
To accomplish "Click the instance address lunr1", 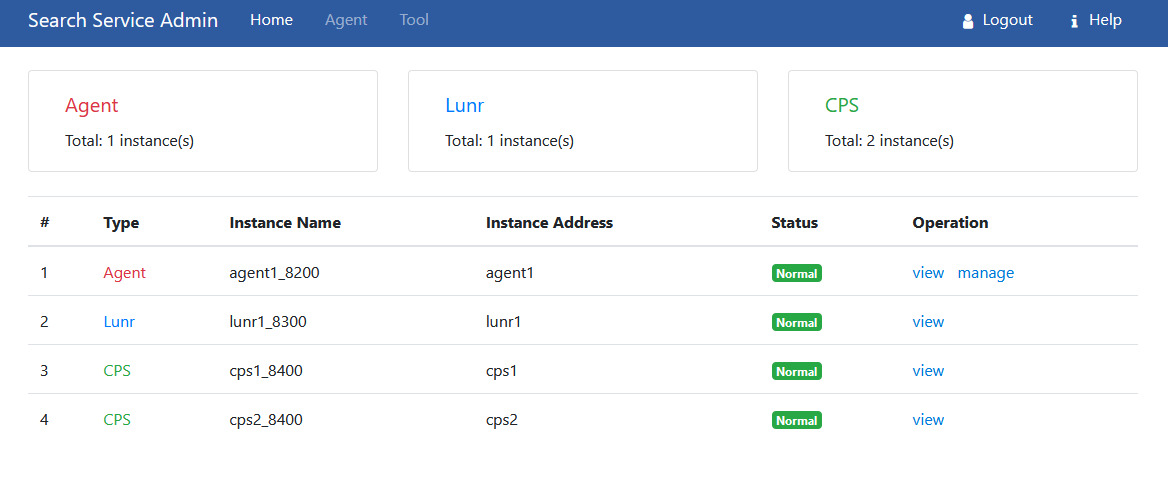I will (503, 322).
